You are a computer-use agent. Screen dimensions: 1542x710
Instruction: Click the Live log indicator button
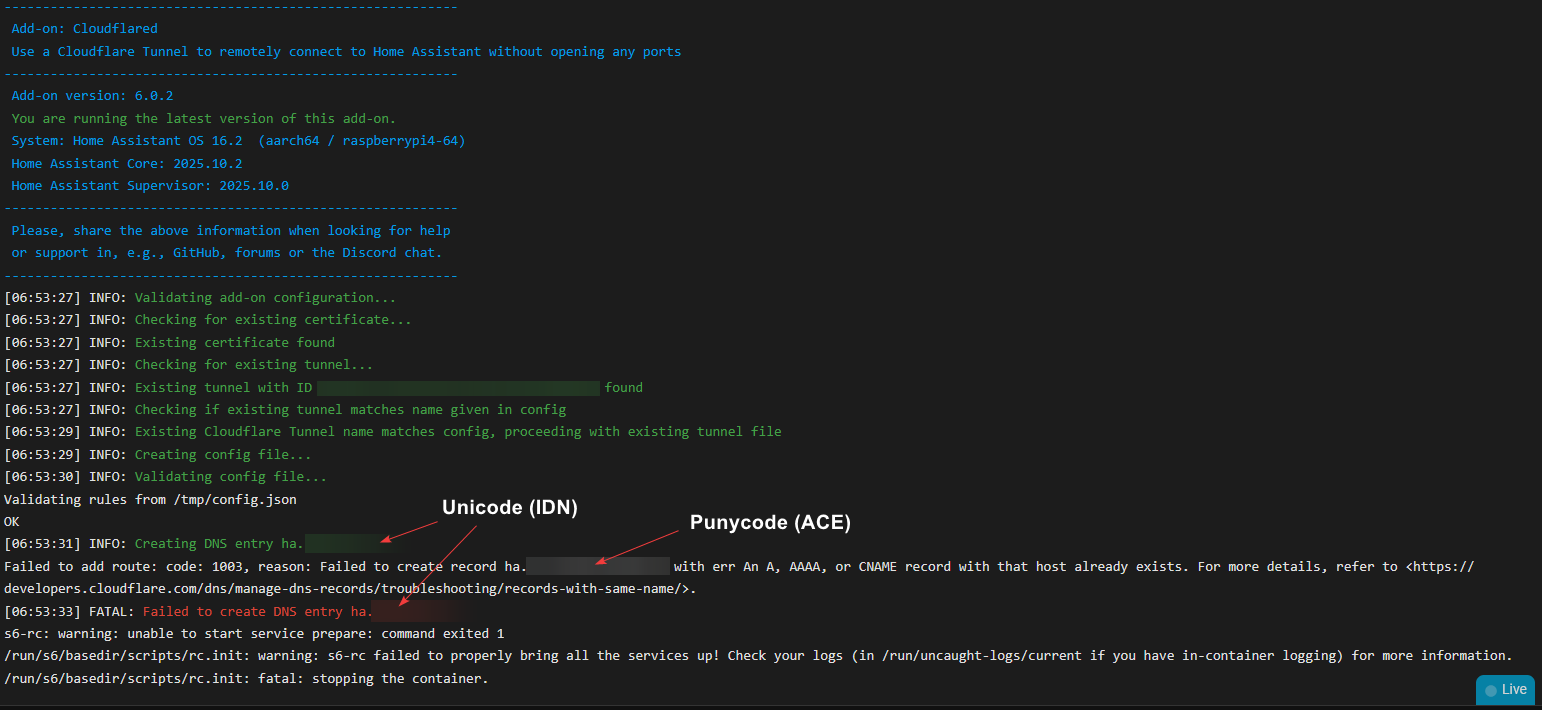pos(1506,689)
